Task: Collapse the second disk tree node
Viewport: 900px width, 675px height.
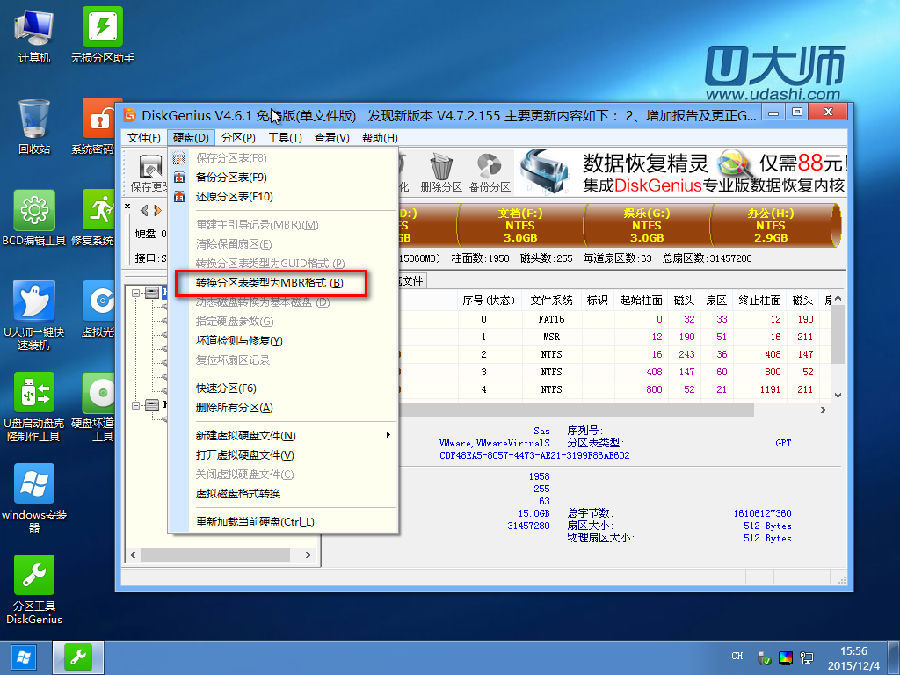Action: point(136,405)
